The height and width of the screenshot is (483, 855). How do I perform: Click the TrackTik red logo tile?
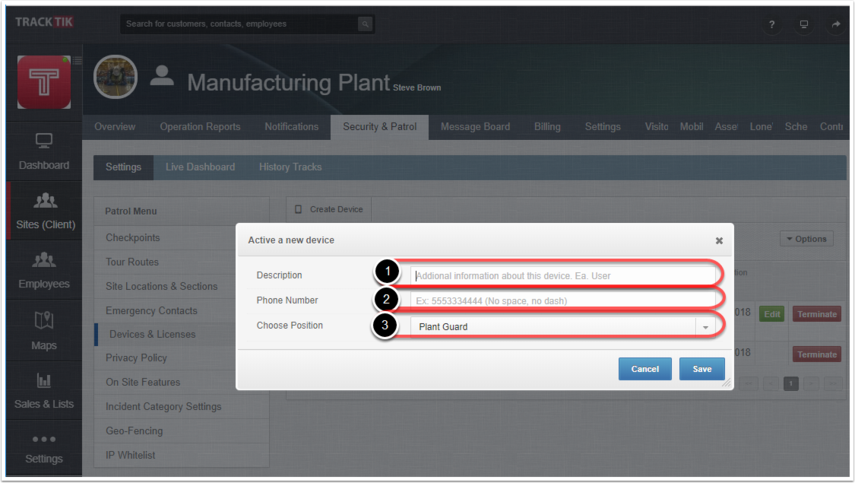[x=44, y=83]
